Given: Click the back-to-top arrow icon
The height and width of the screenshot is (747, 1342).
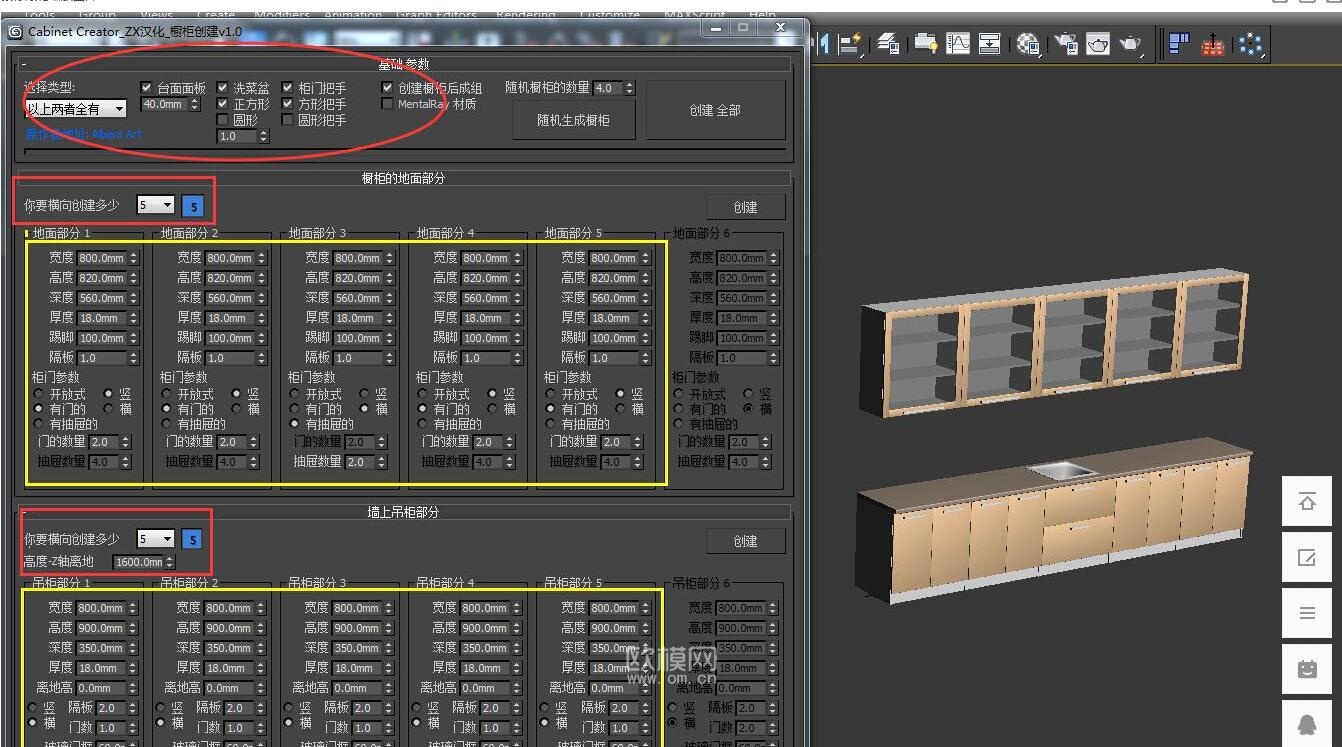Looking at the screenshot, I should (x=1307, y=502).
